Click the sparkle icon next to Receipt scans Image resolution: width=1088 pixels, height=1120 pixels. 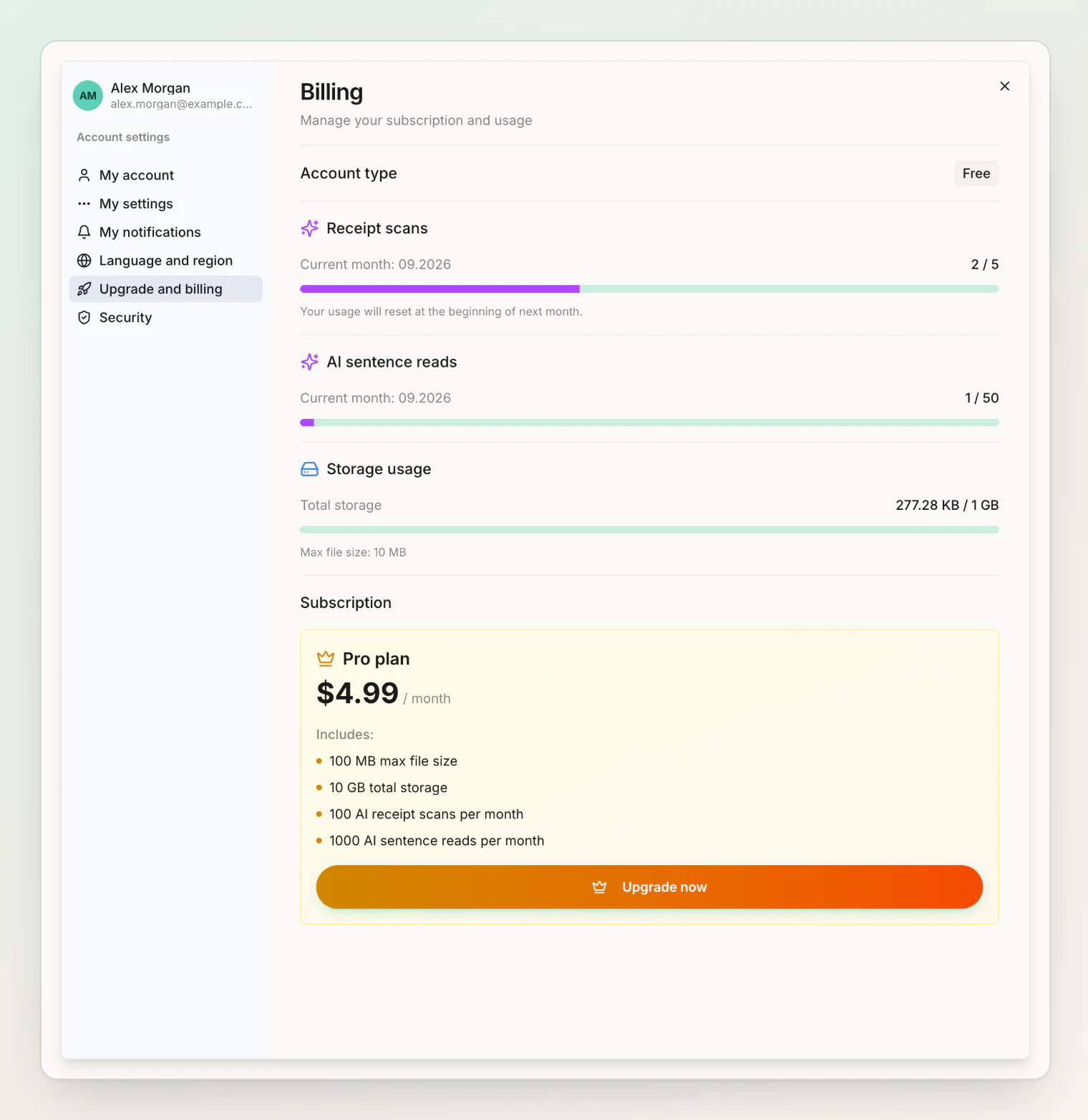click(x=309, y=228)
